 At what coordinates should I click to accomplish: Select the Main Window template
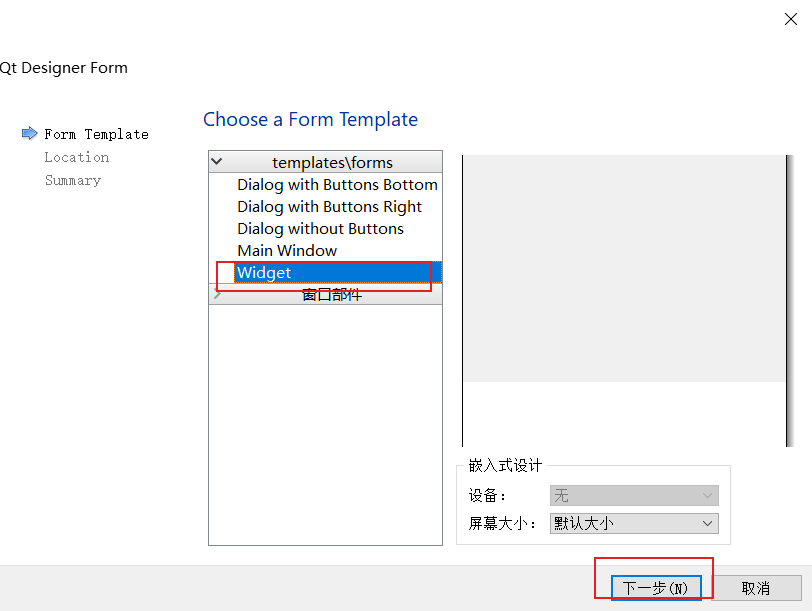[289, 250]
